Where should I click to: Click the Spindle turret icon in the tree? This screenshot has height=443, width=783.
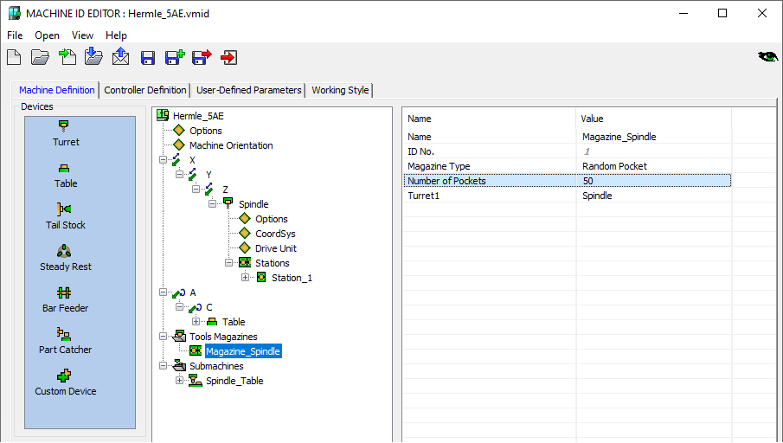(x=228, y=203)
